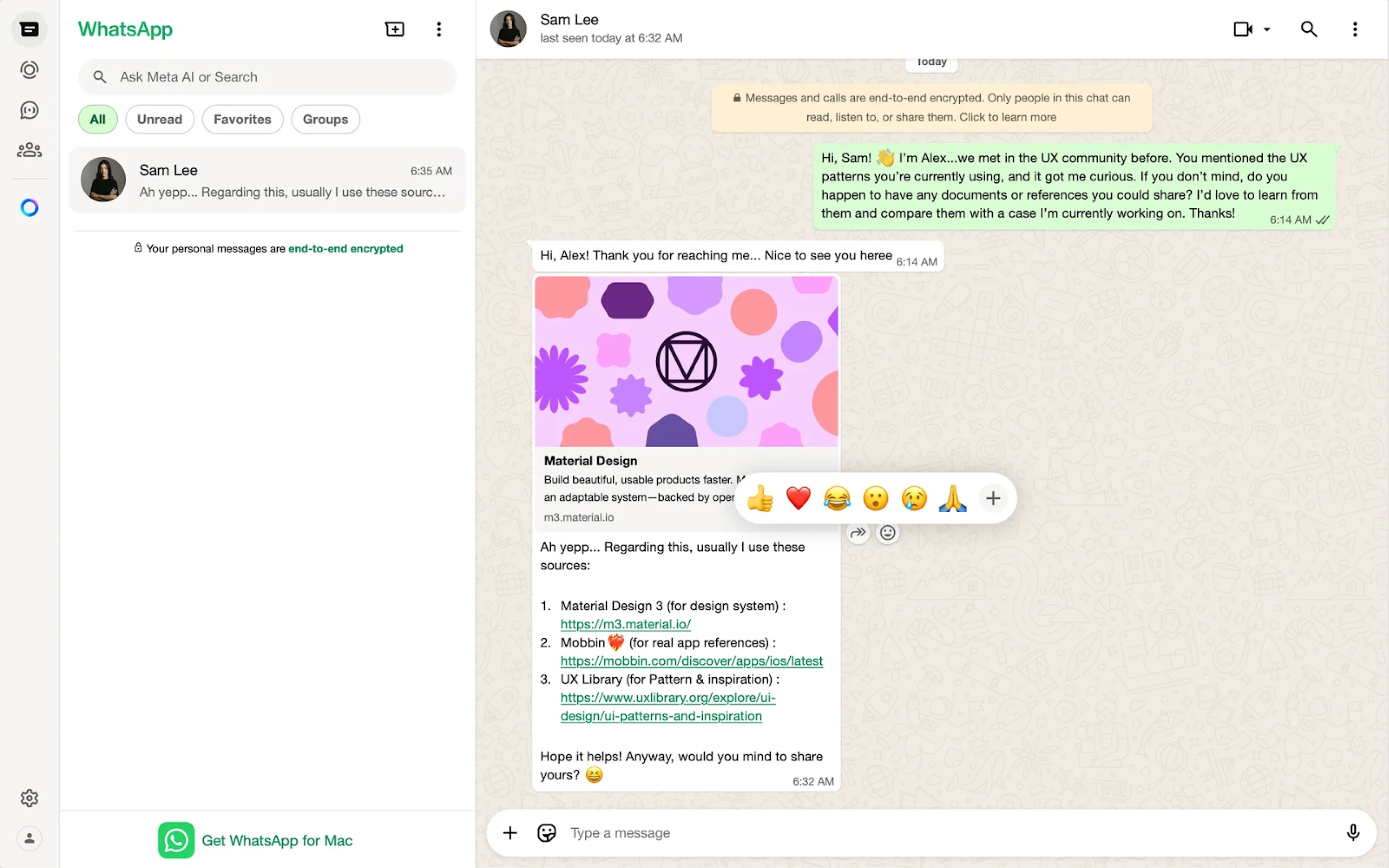
Task: Open Communities from the sidebar
Action: (x=29, y=149)
